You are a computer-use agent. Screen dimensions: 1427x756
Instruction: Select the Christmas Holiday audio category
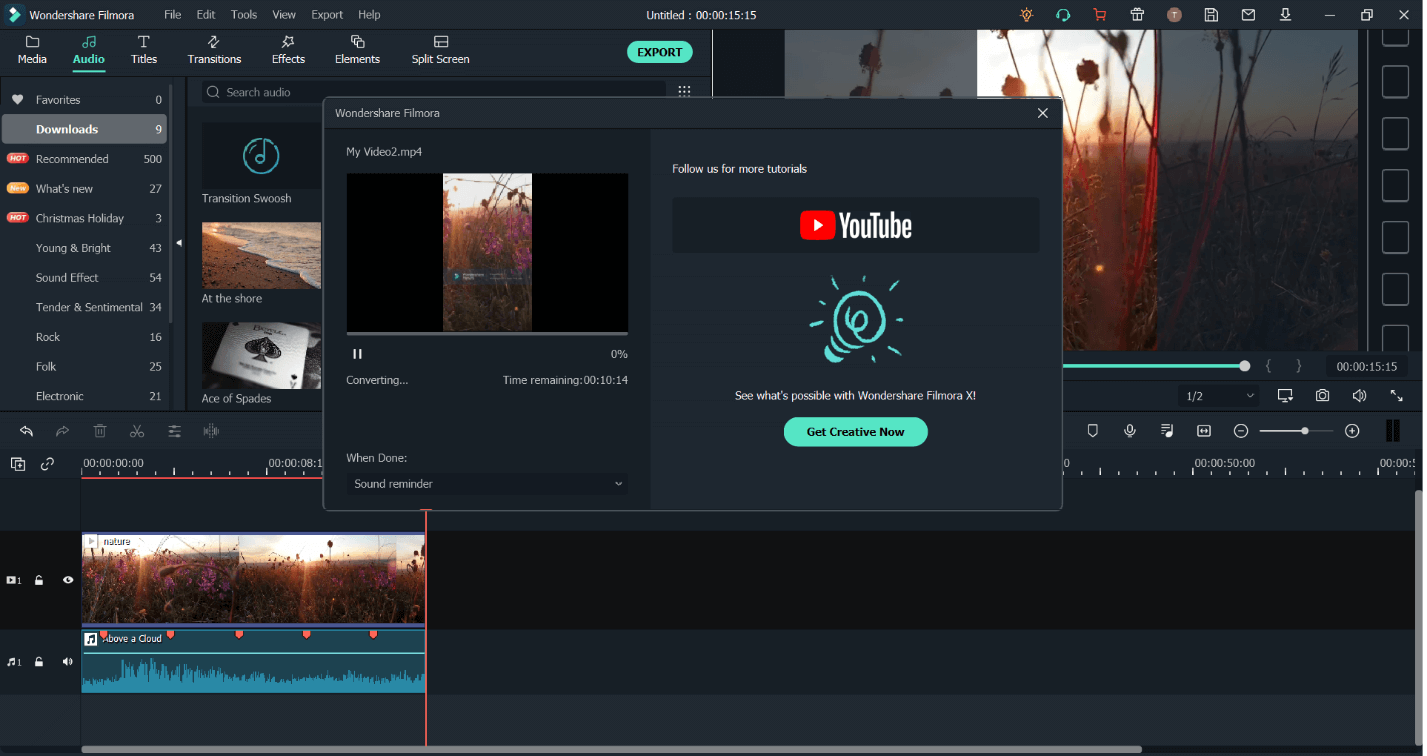point(84,218)
